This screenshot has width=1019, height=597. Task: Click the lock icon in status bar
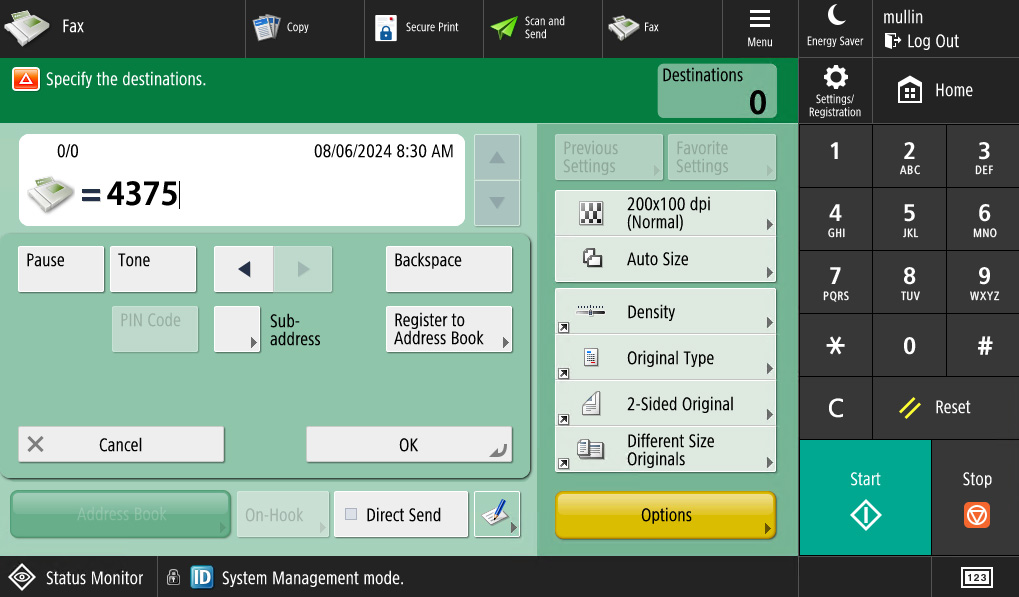(x=173, y=577)
